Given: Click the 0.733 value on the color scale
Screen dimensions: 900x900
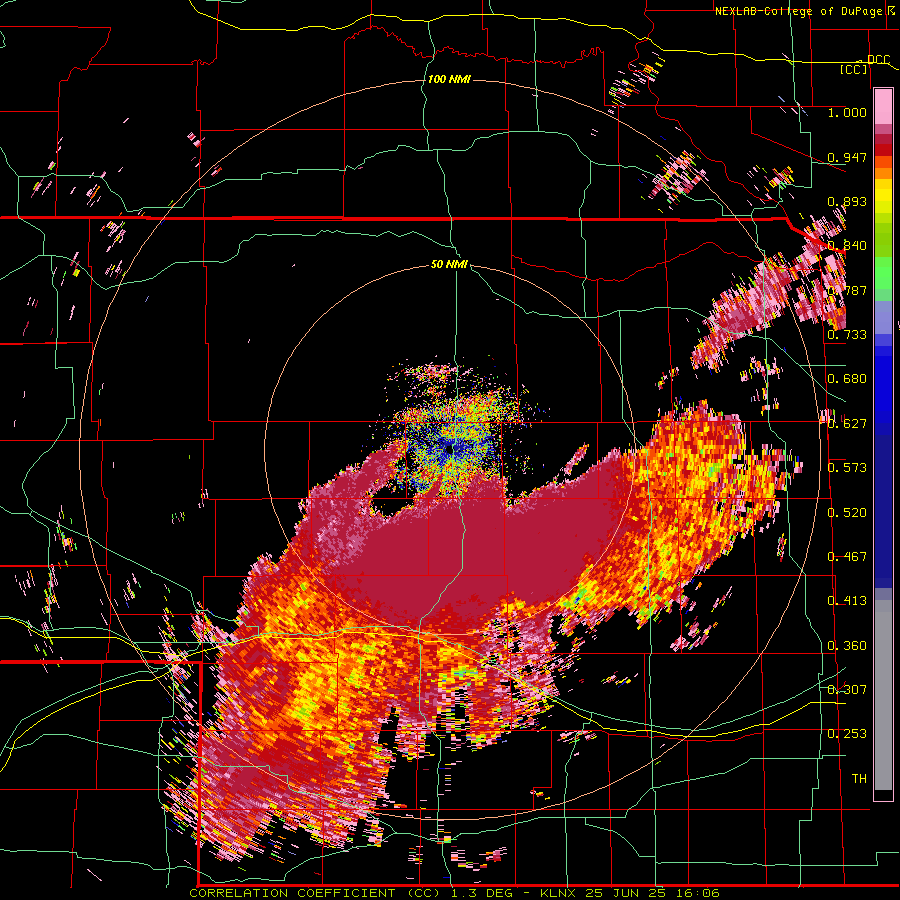Looking at the screenshot, I should coord(847,335).
